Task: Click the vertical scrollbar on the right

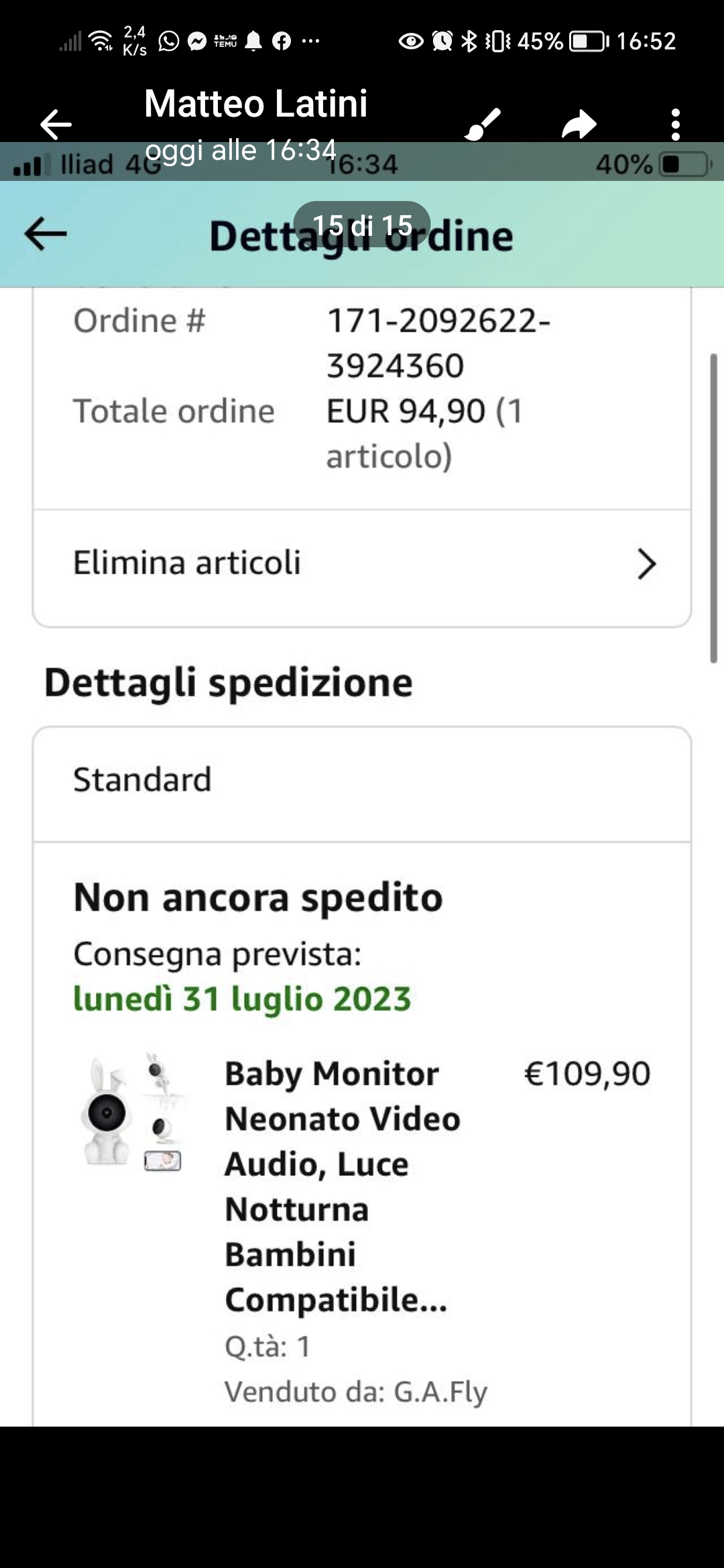Action: (x=713, y=508)
